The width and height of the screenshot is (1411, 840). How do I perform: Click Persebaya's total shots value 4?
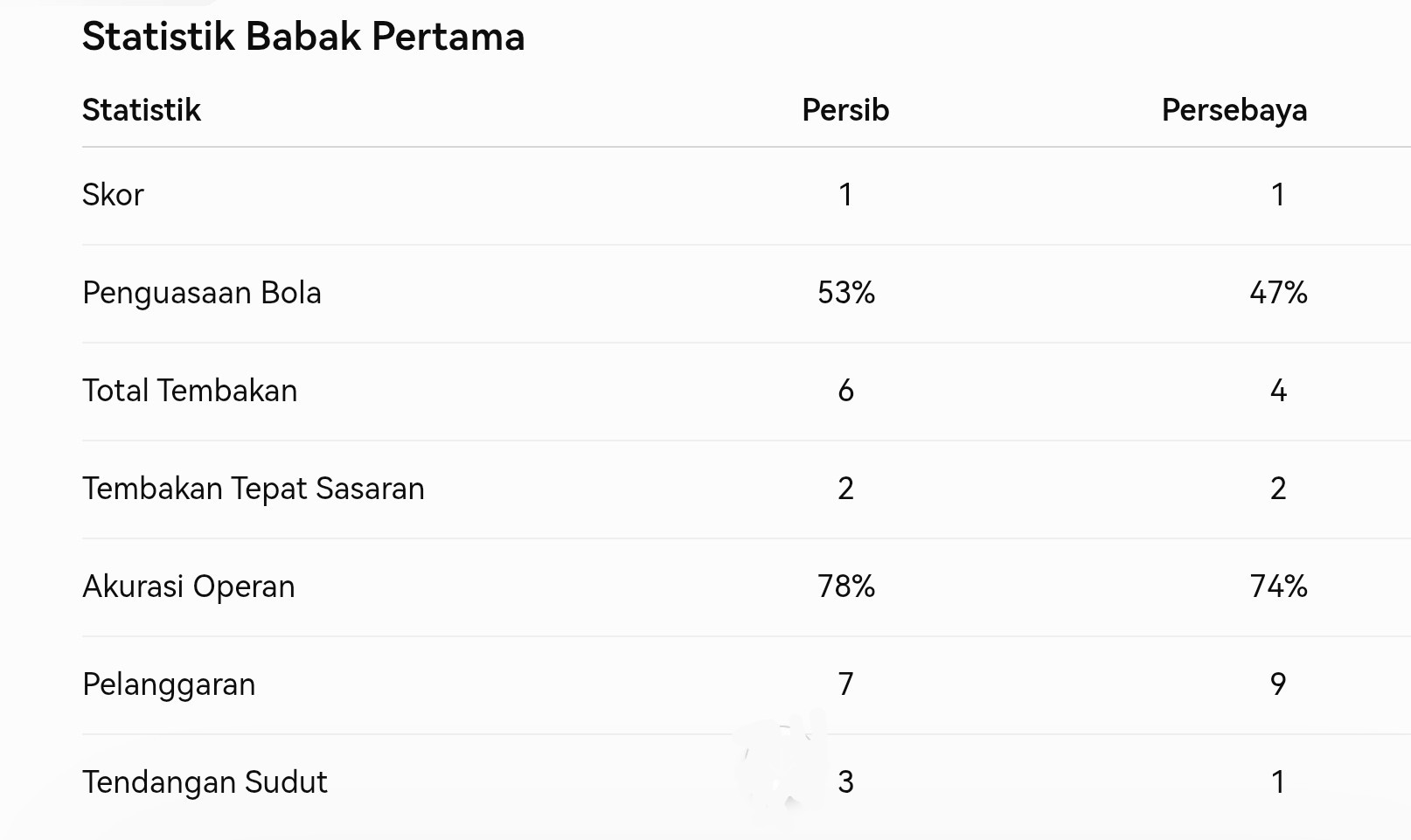tap(1278, 390)
